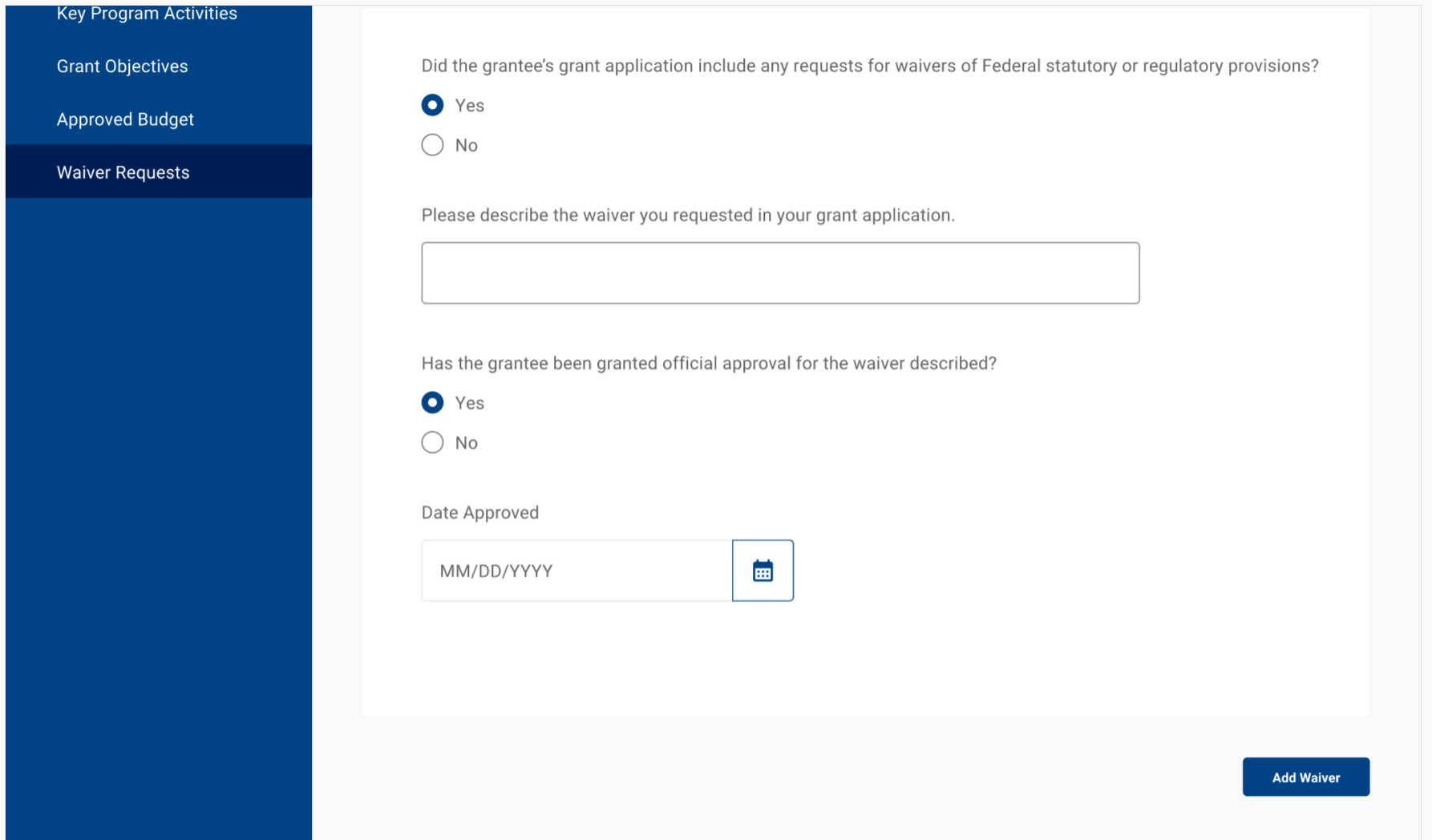Click the Yes label under Federal waivers question
Viewport: 1432px width, 840px height.
pyautogui.click(x=470, y=106)
